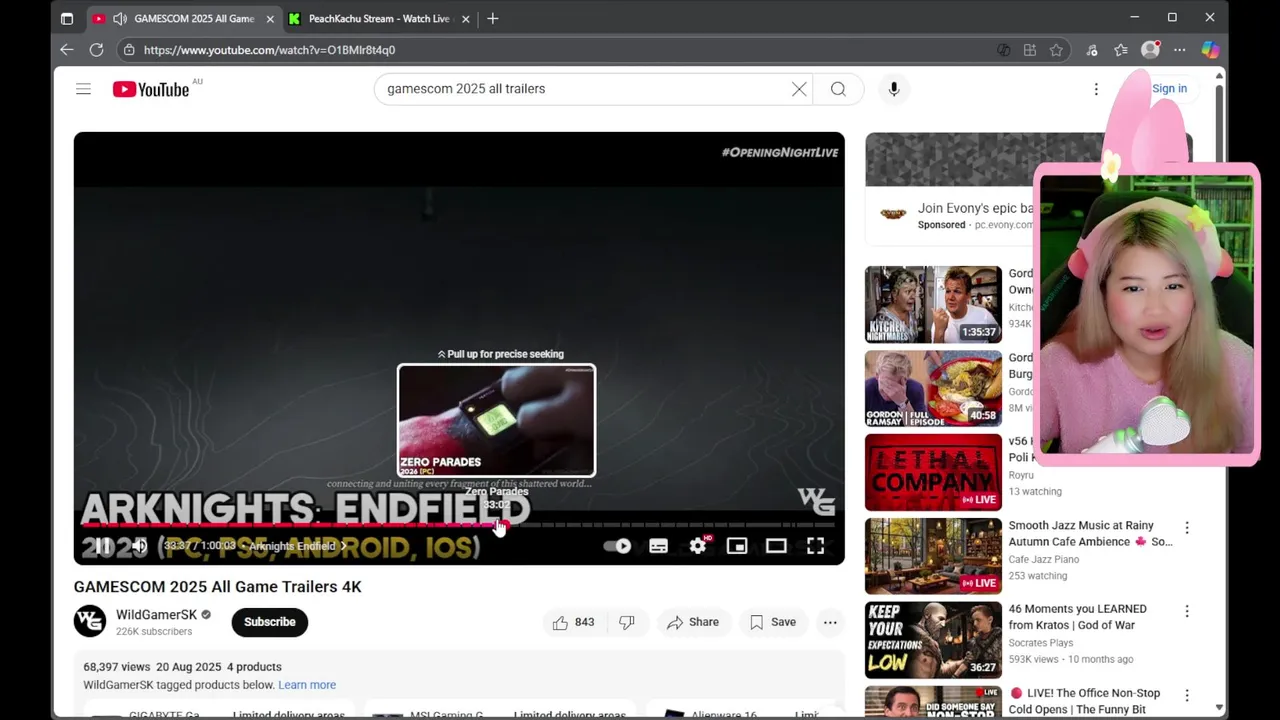Click the browser address bar URL
The width and height of the screenshot is (1280, 720).
coord(269,50)
